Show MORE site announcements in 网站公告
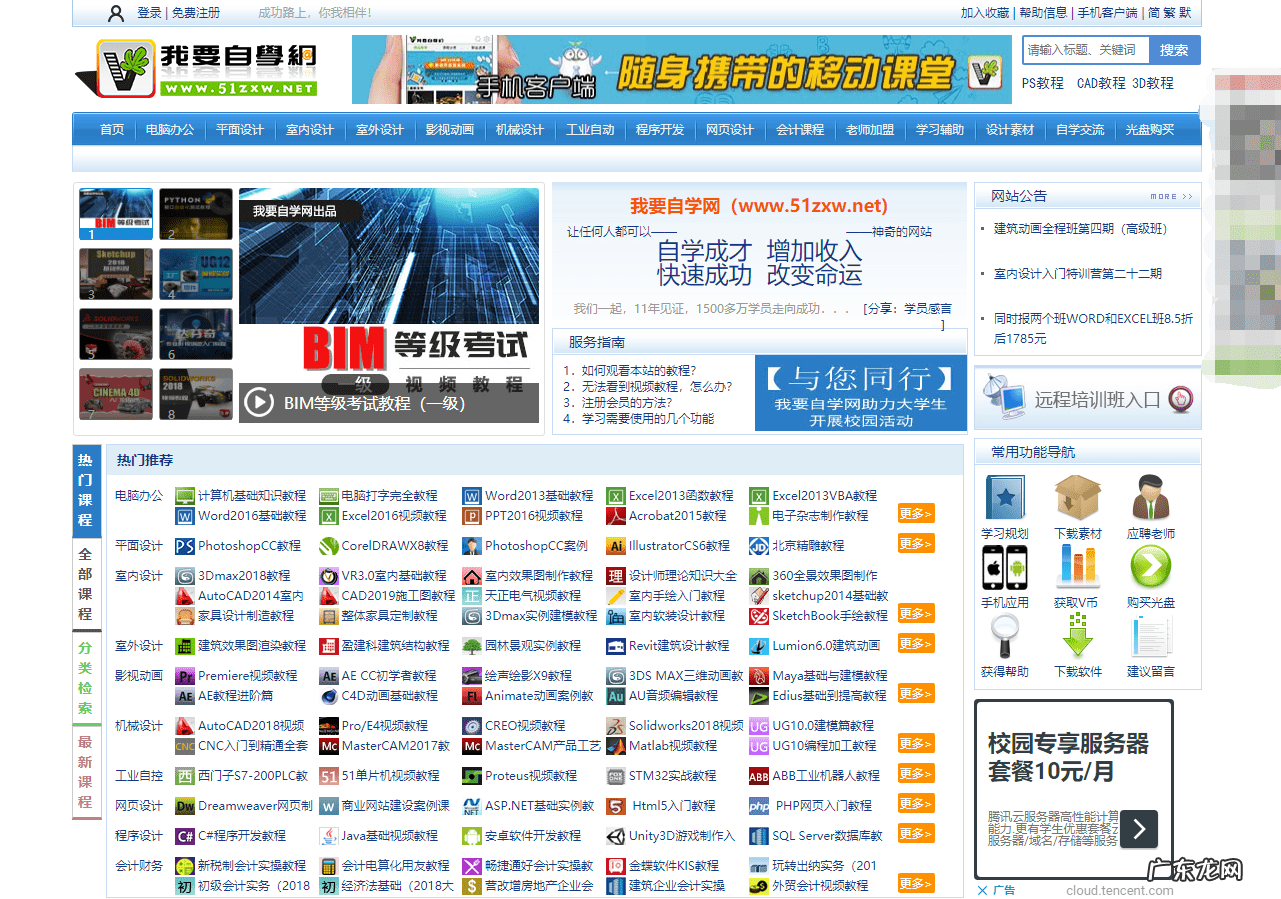This screenshot has width=1281, height=899. (x=1171, y=197)
